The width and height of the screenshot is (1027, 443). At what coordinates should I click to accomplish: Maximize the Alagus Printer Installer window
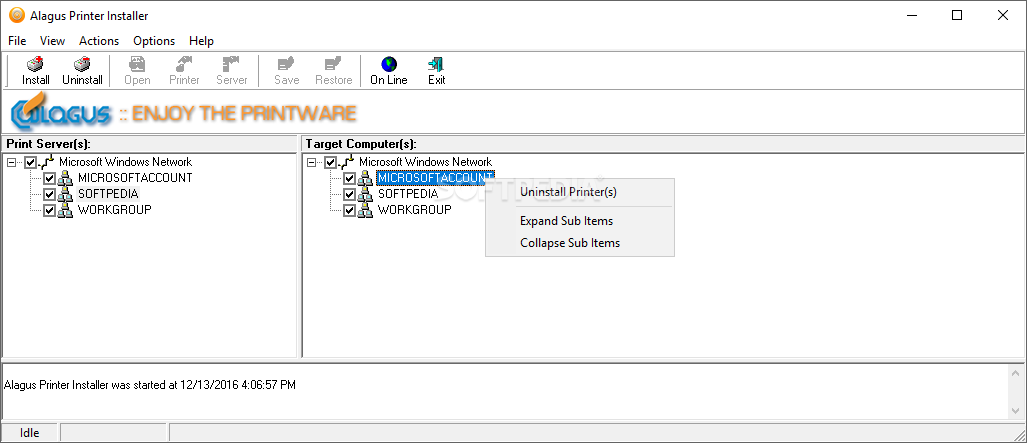957,16
